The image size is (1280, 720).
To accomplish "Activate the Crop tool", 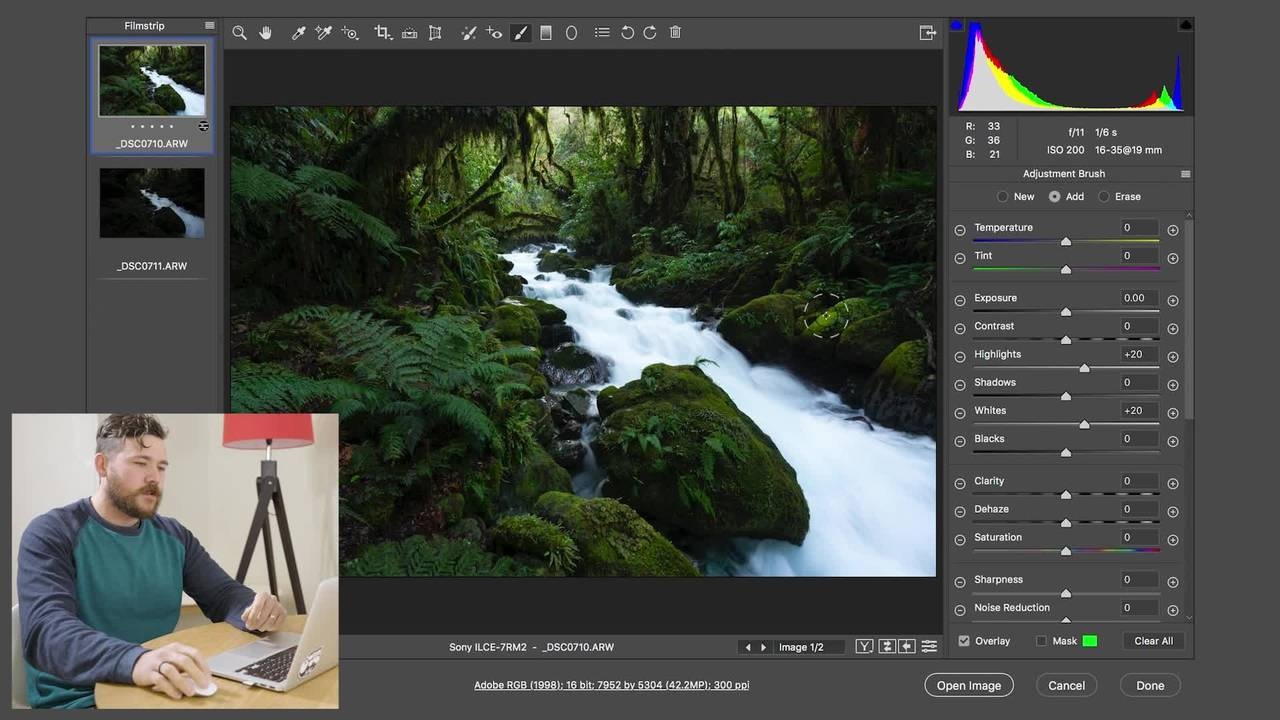I will click(382, 33).
